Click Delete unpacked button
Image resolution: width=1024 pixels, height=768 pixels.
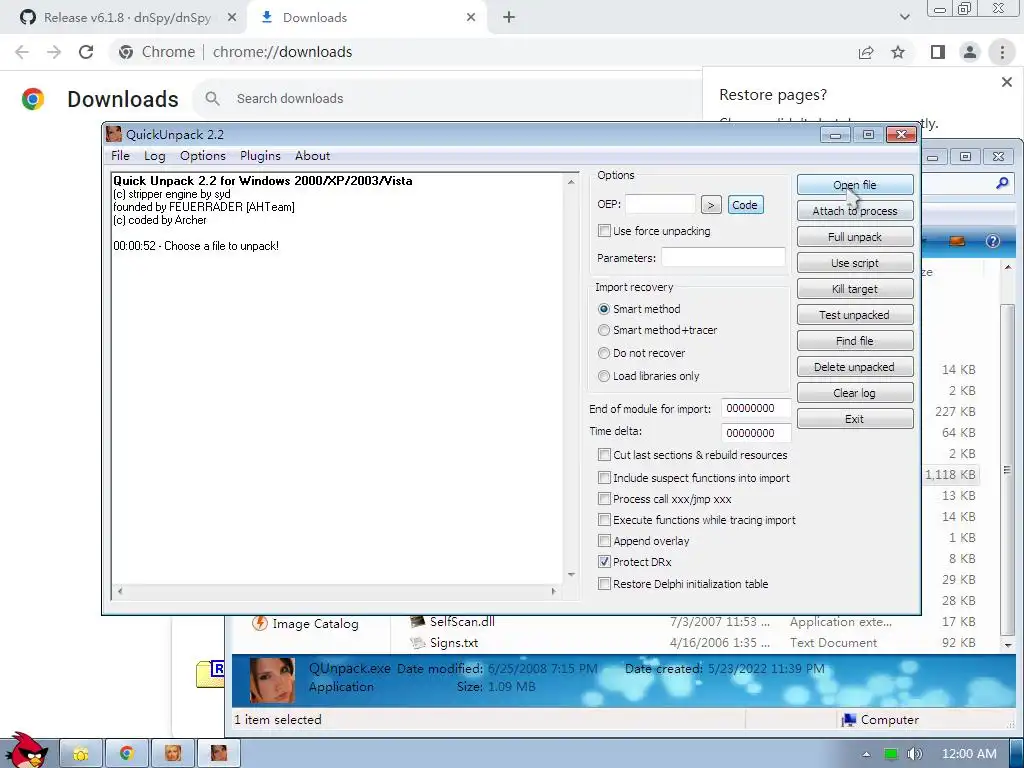tap(855, 367)
